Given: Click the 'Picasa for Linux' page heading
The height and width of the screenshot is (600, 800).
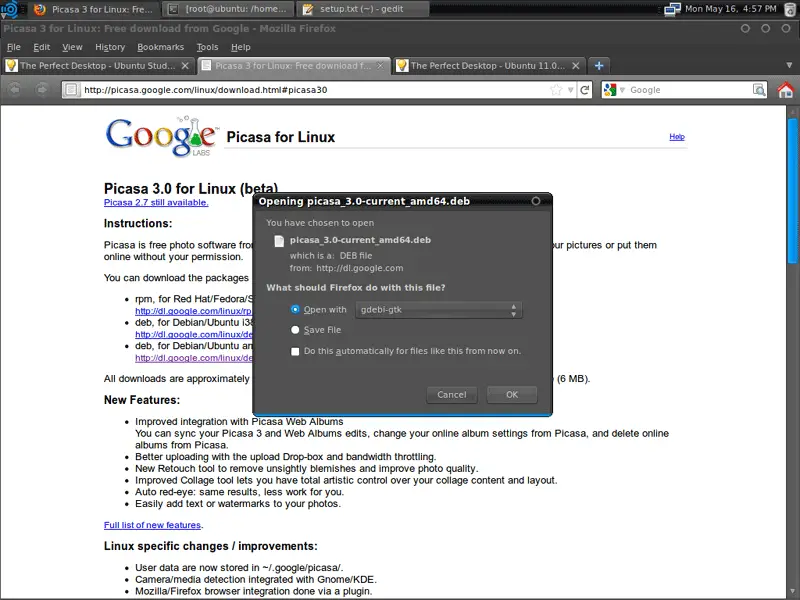Looking at the screenshot, I should [x=281, y=137].
